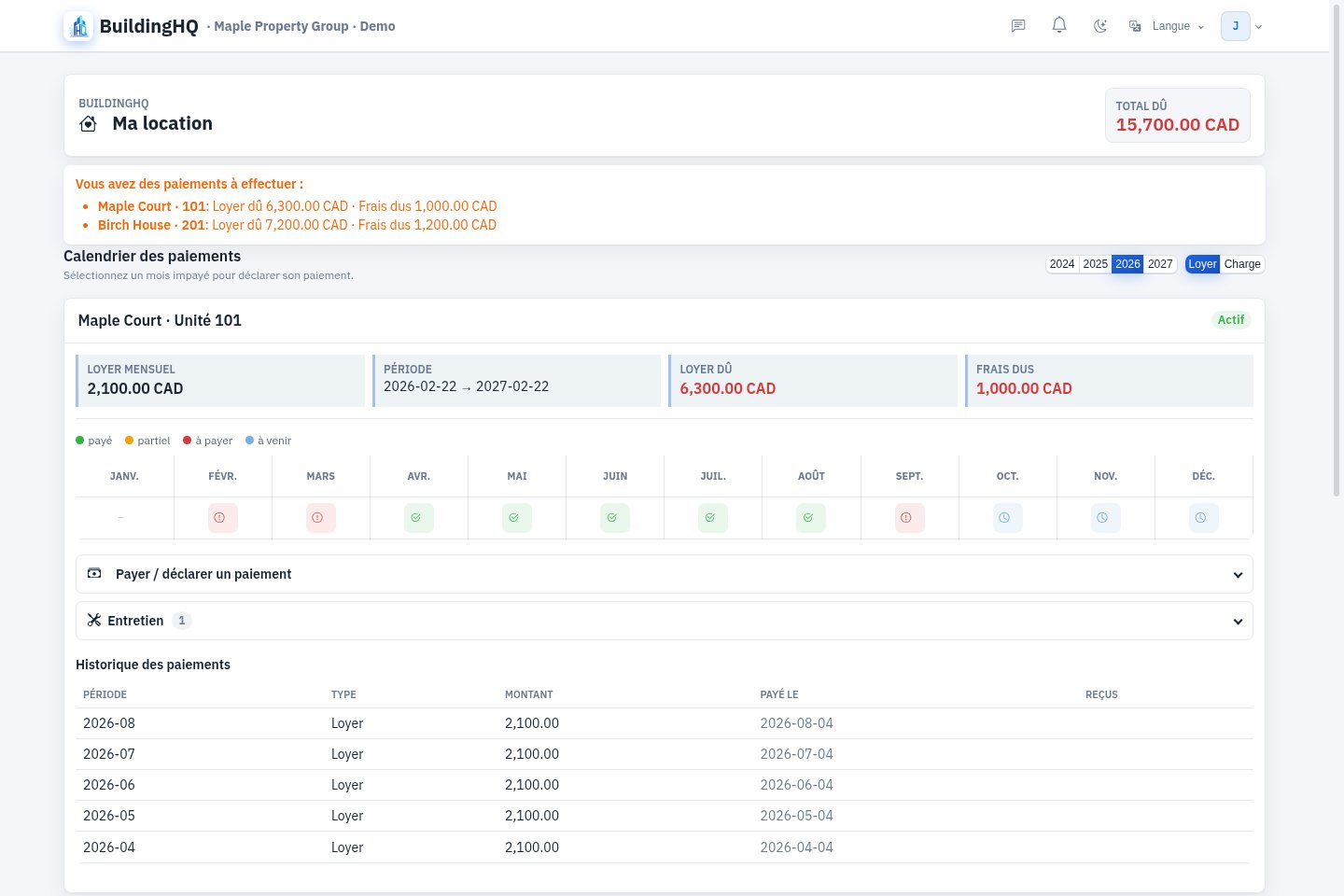Switch payment view to Charge
The height and width of the screenshot is (896, 1344).
tap(1242, 264)
